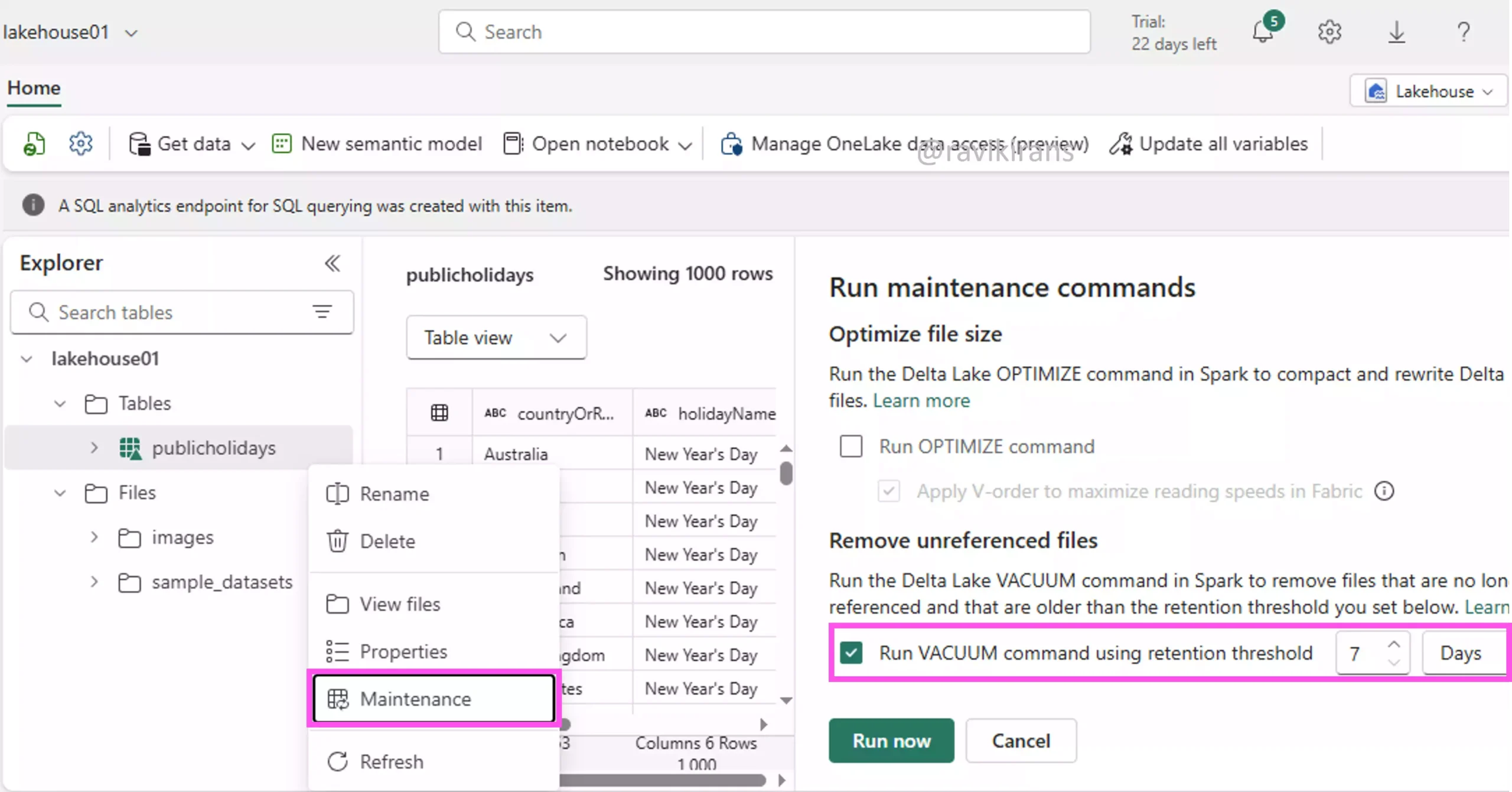Click Learn link in VACUUM description
This screenshot has height=792, width=1512.
[x=1487, y=607]
